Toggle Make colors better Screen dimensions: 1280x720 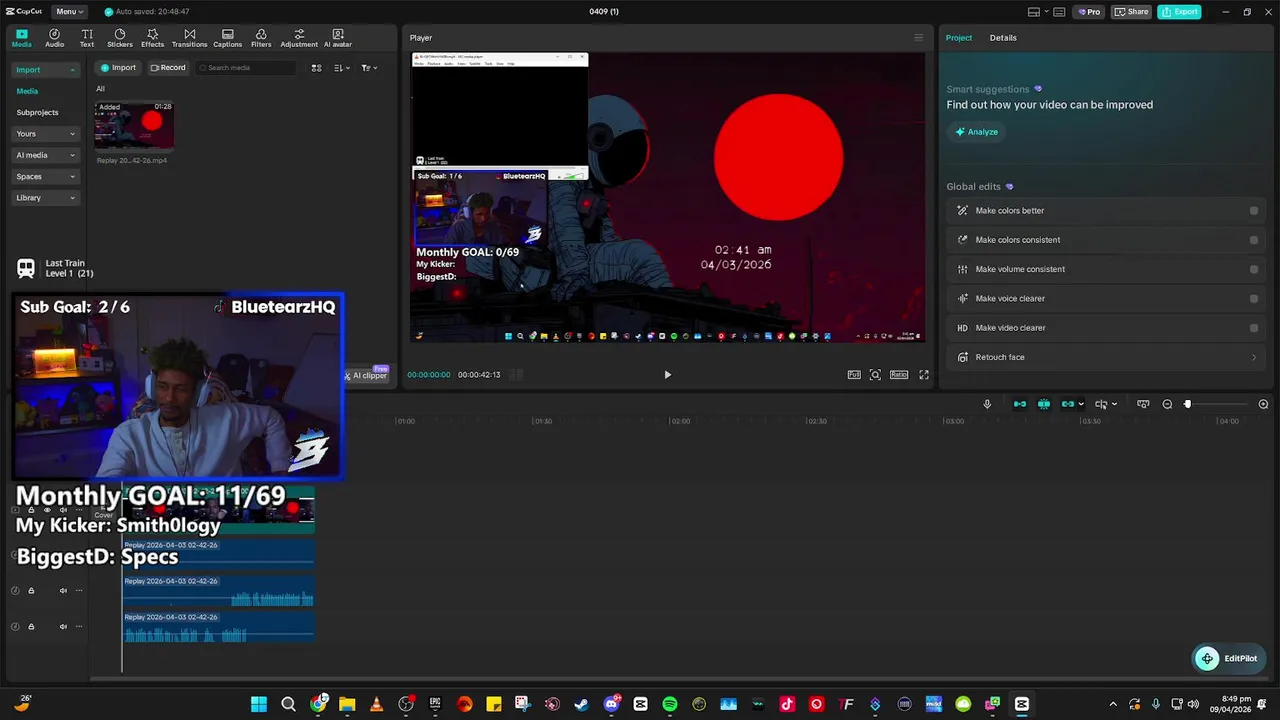point(1253,211)
